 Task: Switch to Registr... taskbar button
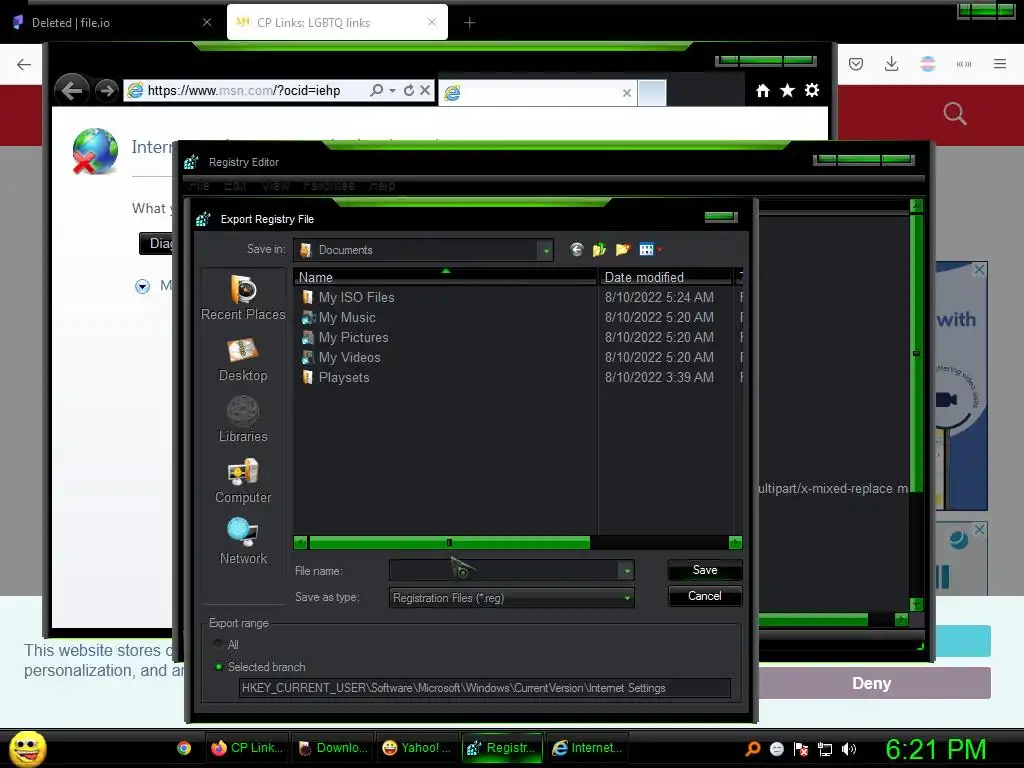click(502, 748)
